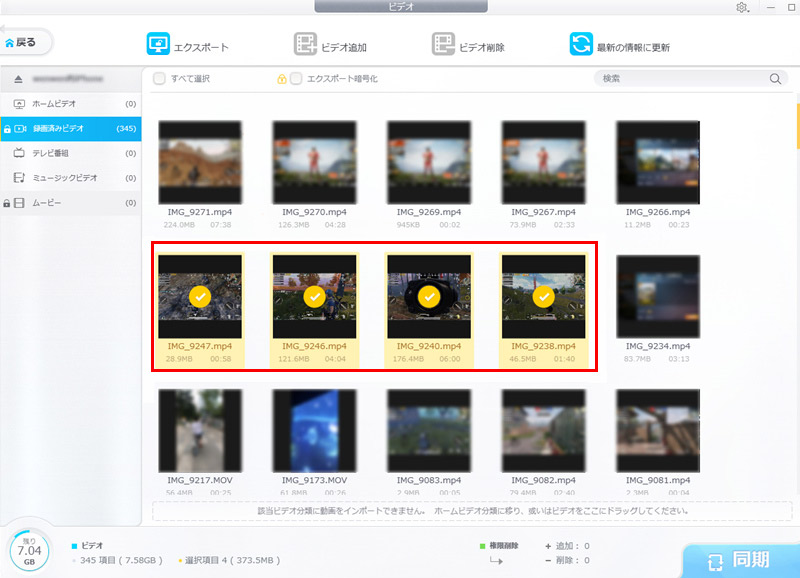
Task: Select ホームビデオ category in sidebar
Action: [71, 104]
